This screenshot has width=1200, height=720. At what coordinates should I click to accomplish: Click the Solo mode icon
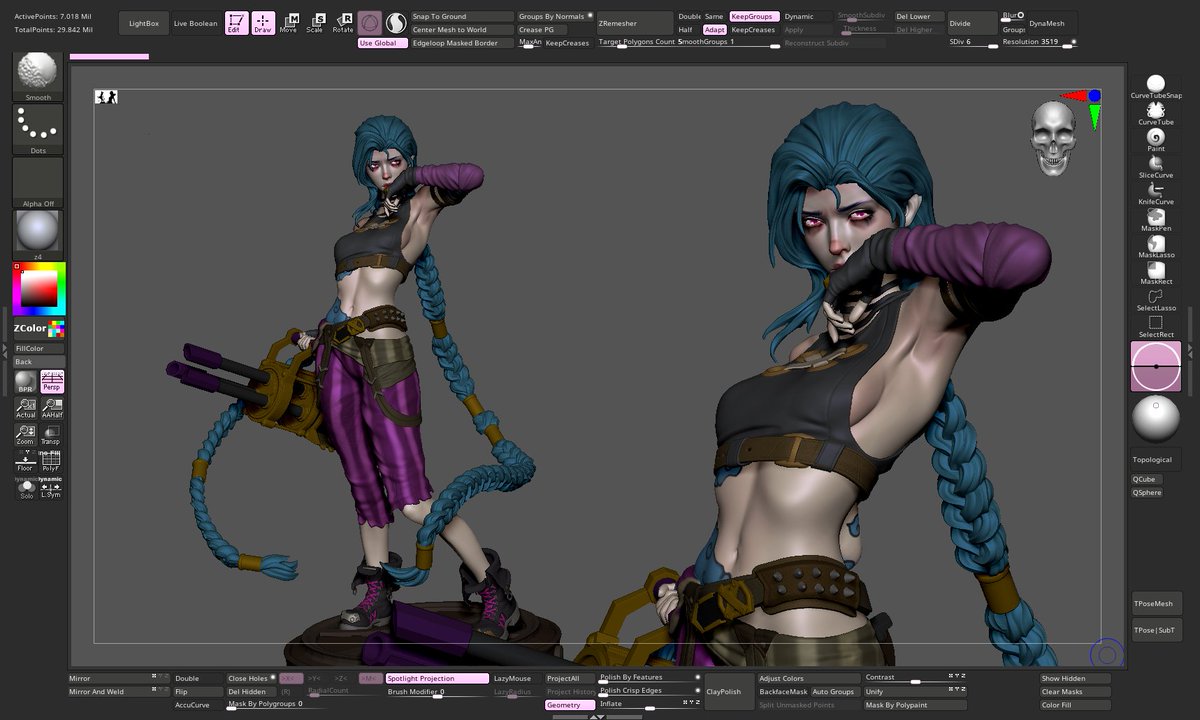pyautogui.click(x=26, y=488)
